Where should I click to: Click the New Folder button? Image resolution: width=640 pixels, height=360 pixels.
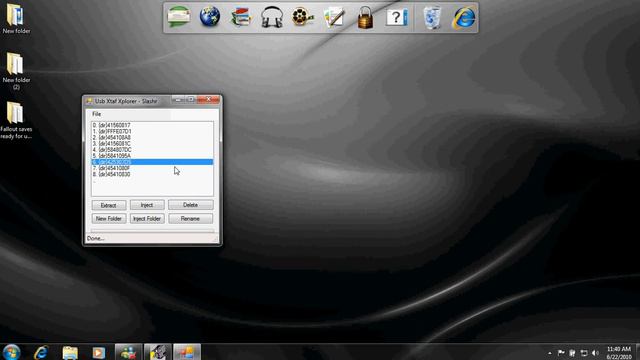click(x=109, y=218)
